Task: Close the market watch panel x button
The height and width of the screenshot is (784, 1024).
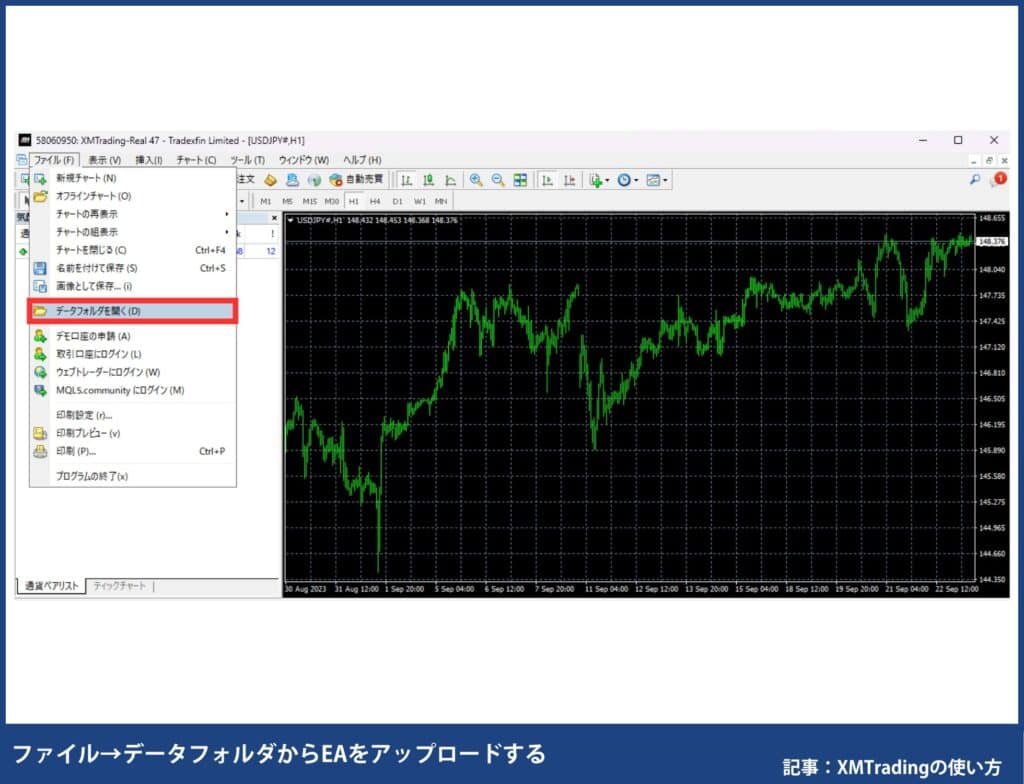Action: pos(274,218)
